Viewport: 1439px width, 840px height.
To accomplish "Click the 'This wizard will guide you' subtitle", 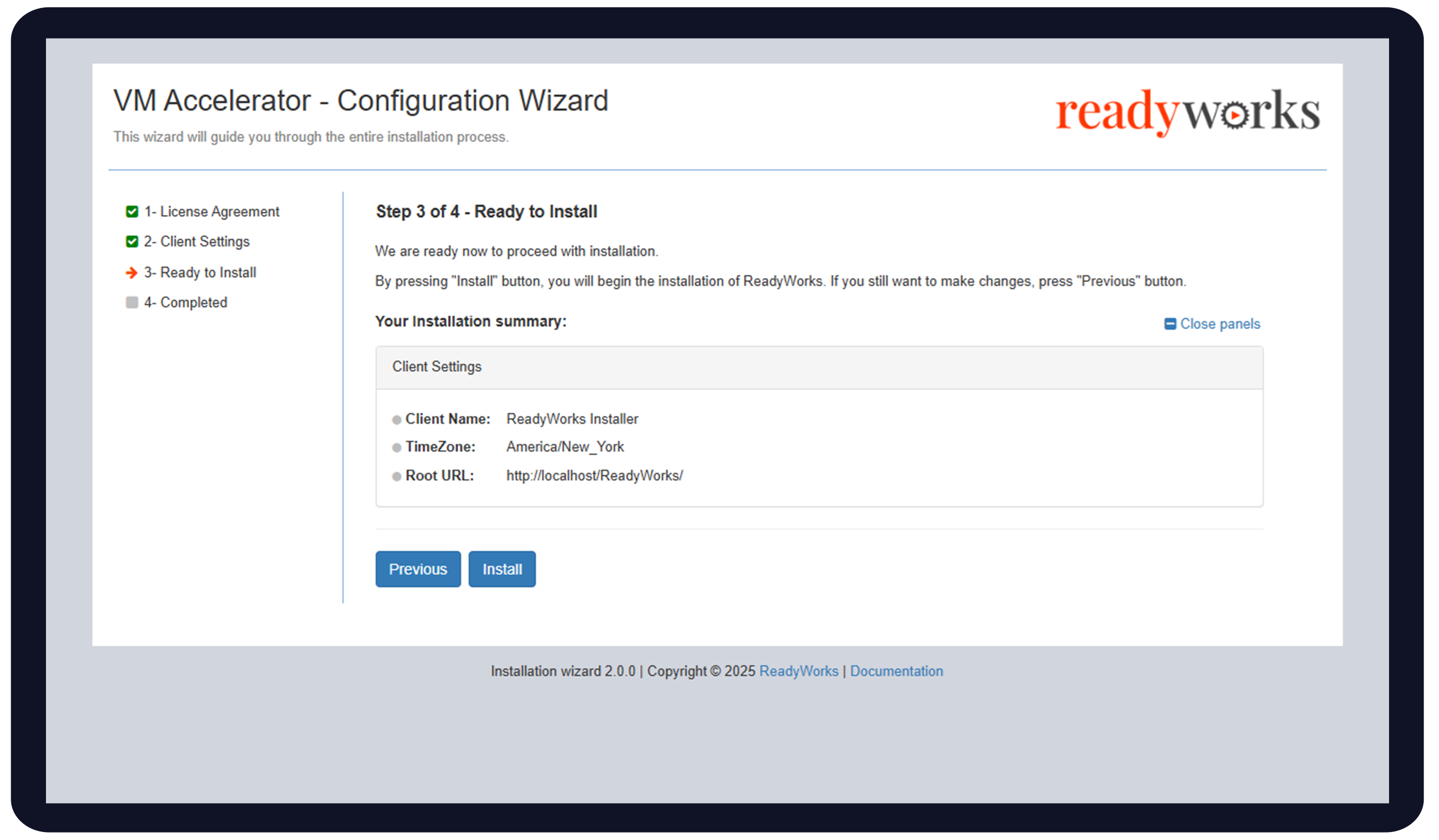I will 311,137.
